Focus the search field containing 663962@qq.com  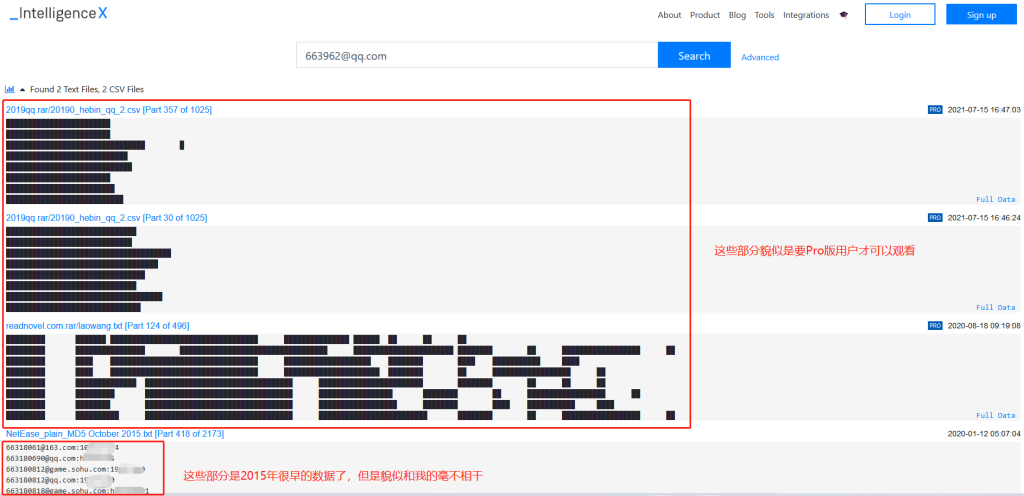tap(477, 55)
